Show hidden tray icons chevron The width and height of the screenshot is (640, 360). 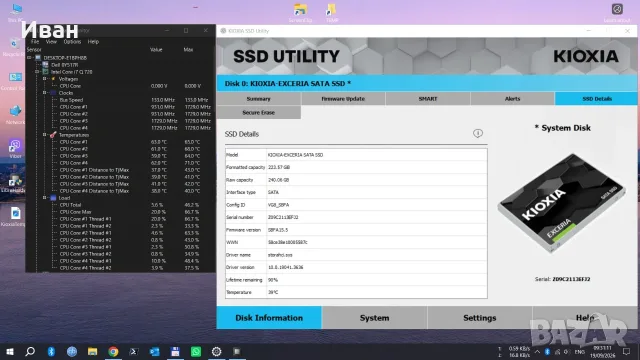537,351
